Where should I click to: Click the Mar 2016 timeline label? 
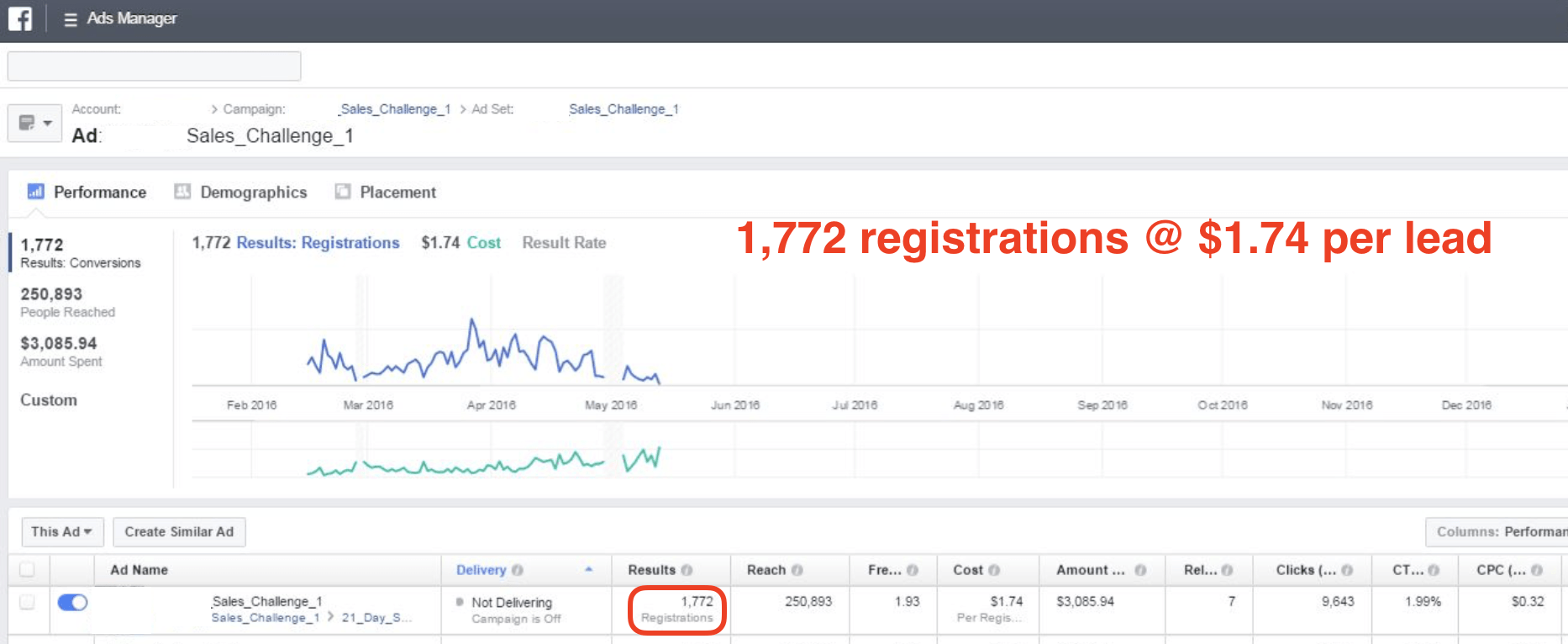(x=368, y=405)
